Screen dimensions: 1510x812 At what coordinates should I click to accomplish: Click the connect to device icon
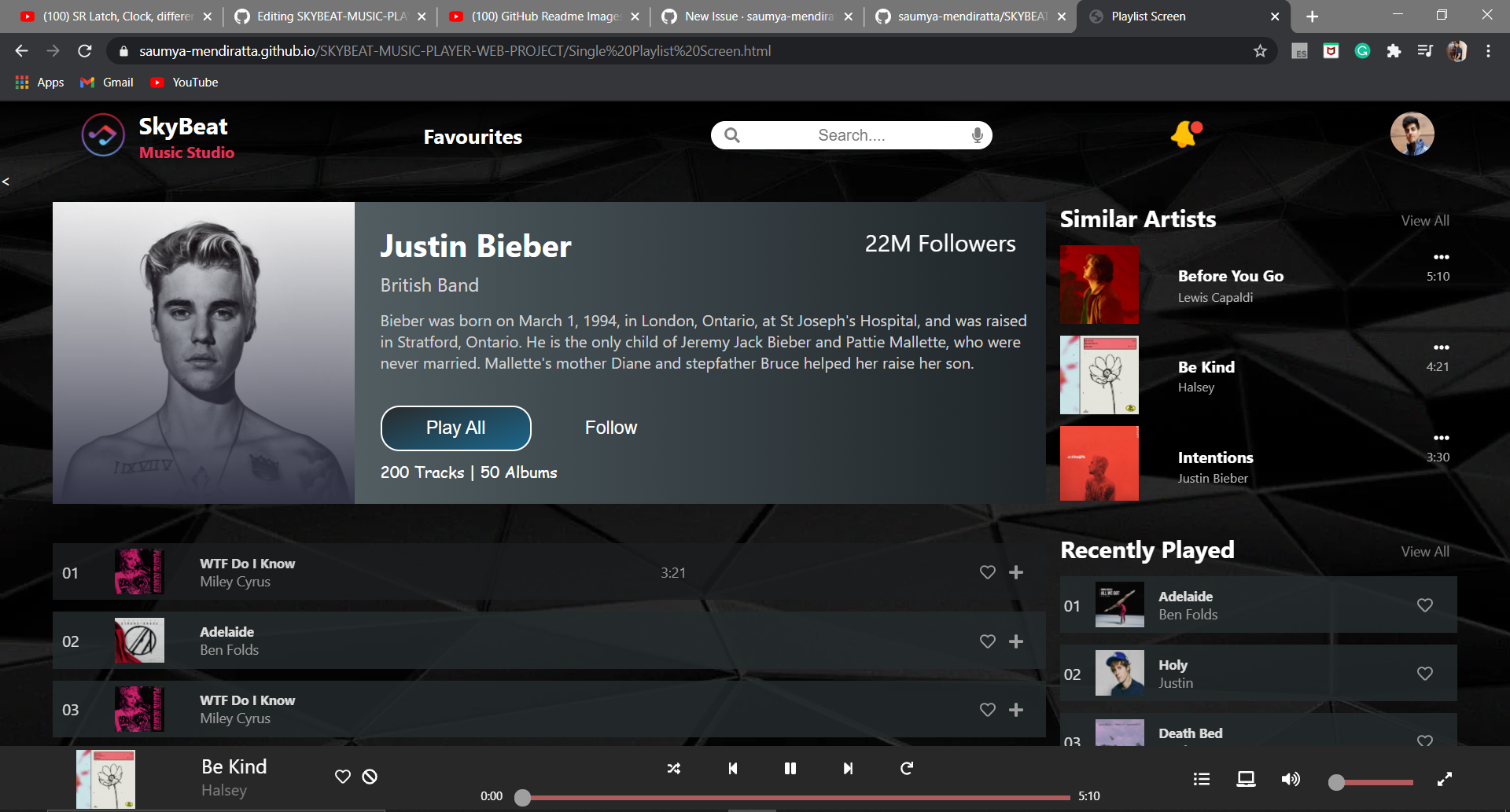pos(1246,779)
